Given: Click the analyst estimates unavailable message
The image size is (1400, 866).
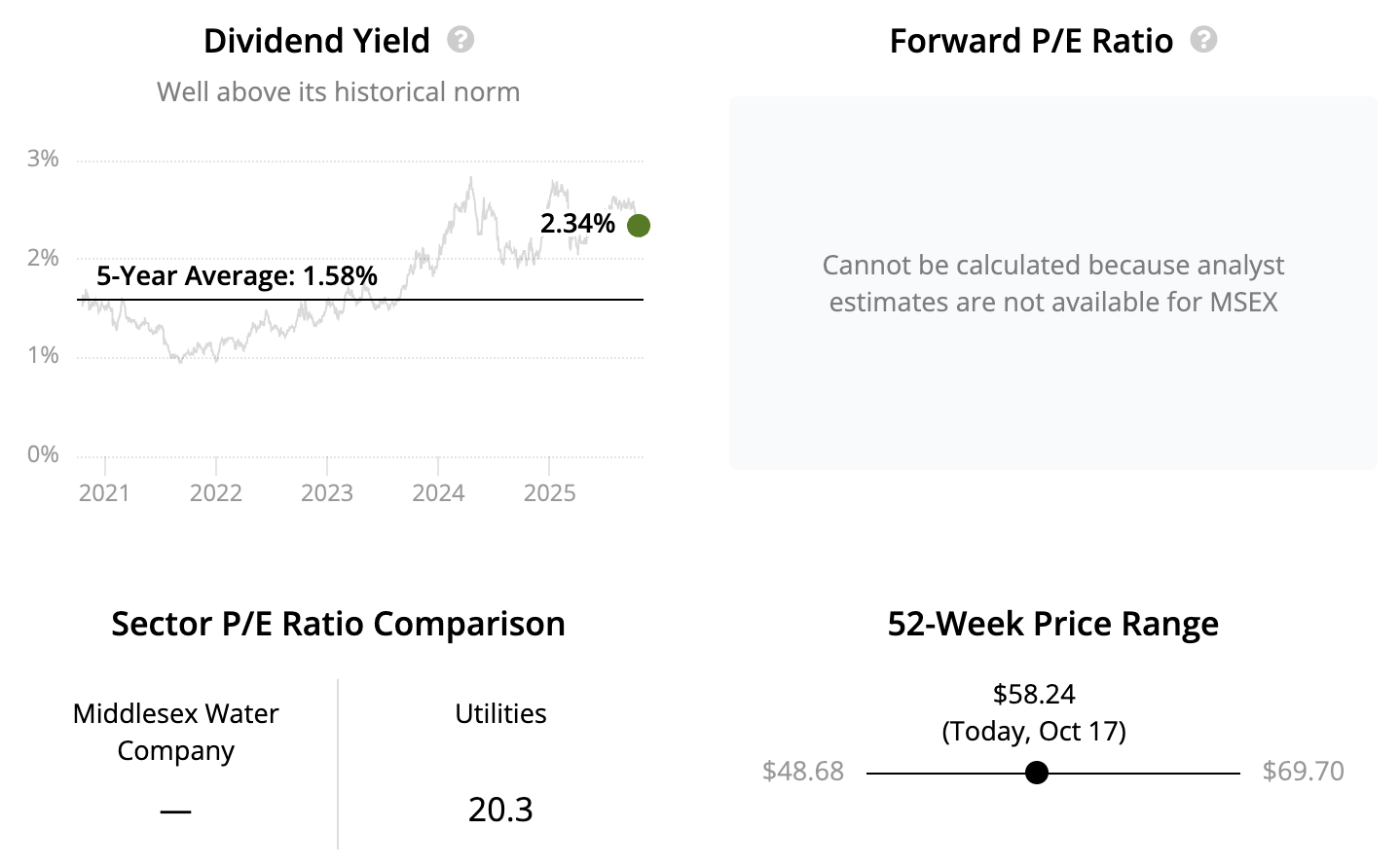Looking at the screenshot, I should [1052, 283].
